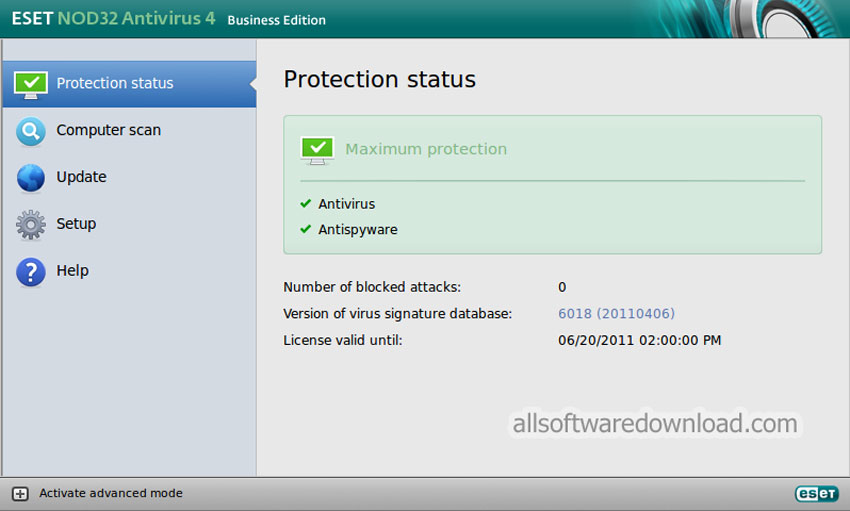This screenshot has width=850, height=511.
Task: Select the Help menu label
Action: 72,270
